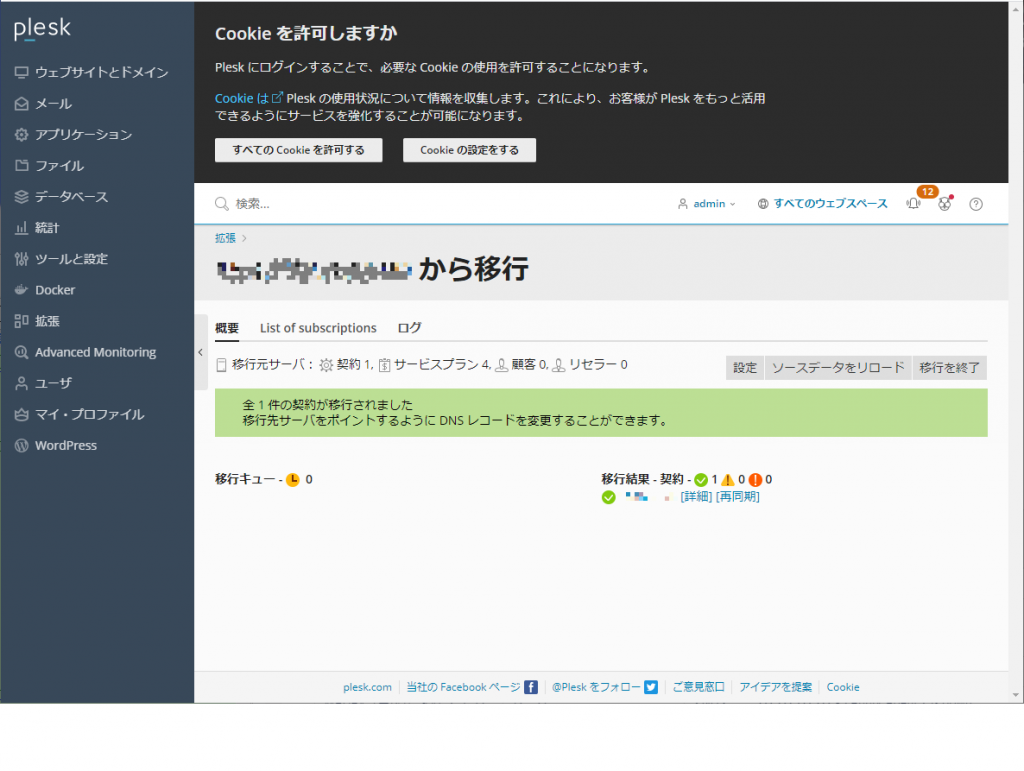This screenshot has width=1024, height=771.
Task: Open the help question mark icon
Action: [976, 204]
